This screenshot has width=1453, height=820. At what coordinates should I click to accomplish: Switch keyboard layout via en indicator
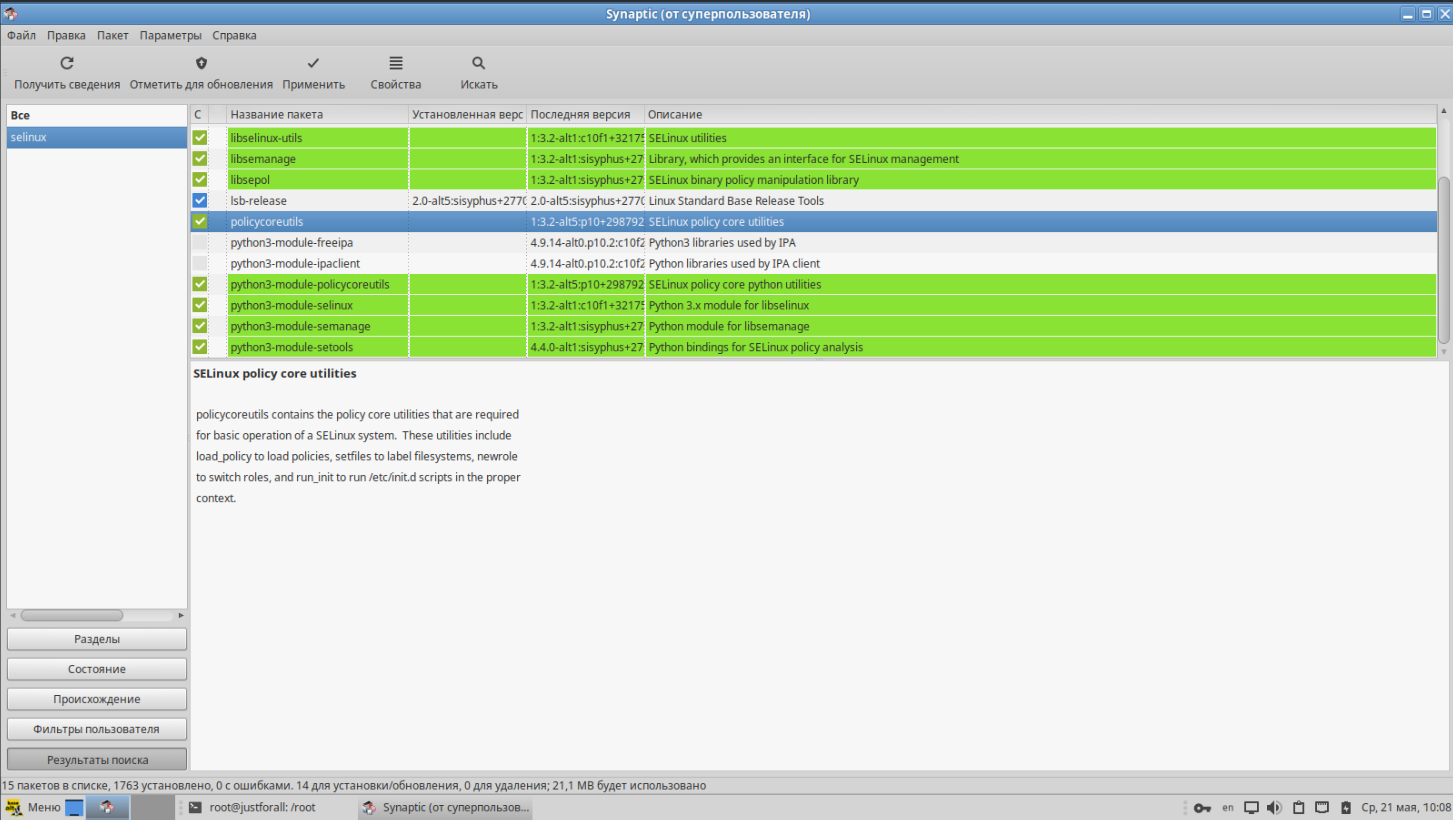pyautogui.click(x=1228, y=807)
